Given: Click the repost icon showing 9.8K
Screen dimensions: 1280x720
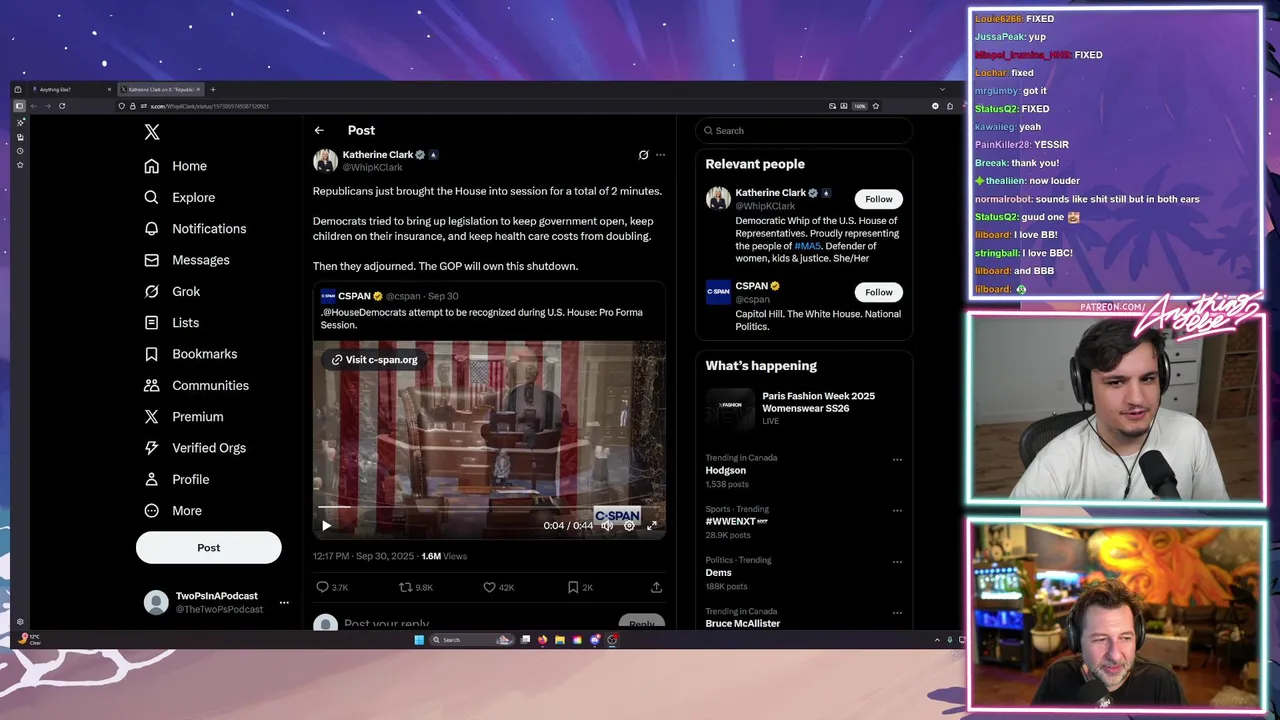Looking at the screenshot, I should point(405,587).
